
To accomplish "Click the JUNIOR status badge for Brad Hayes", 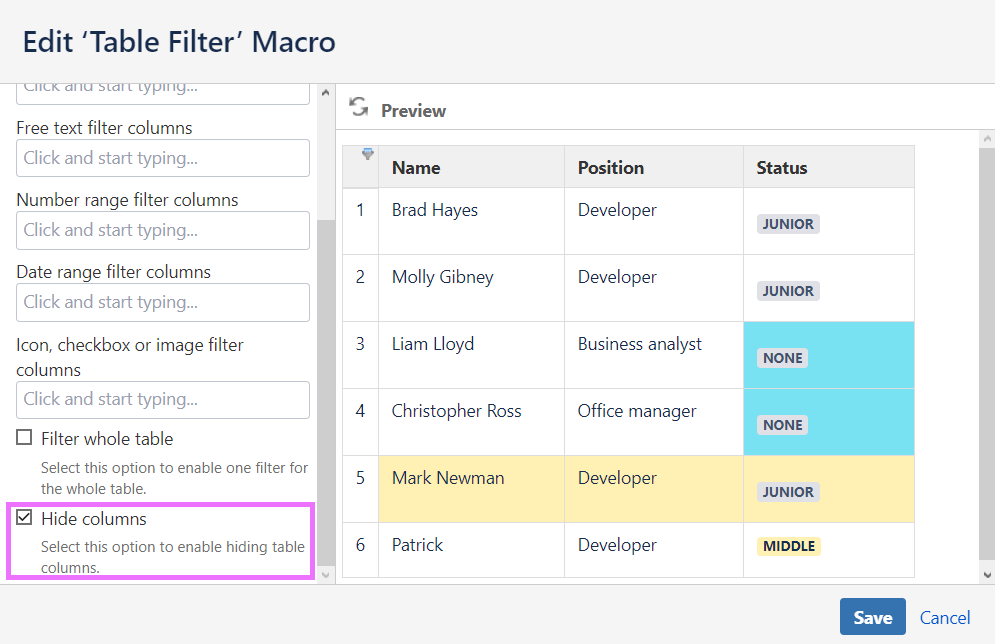I will point(788,224).
